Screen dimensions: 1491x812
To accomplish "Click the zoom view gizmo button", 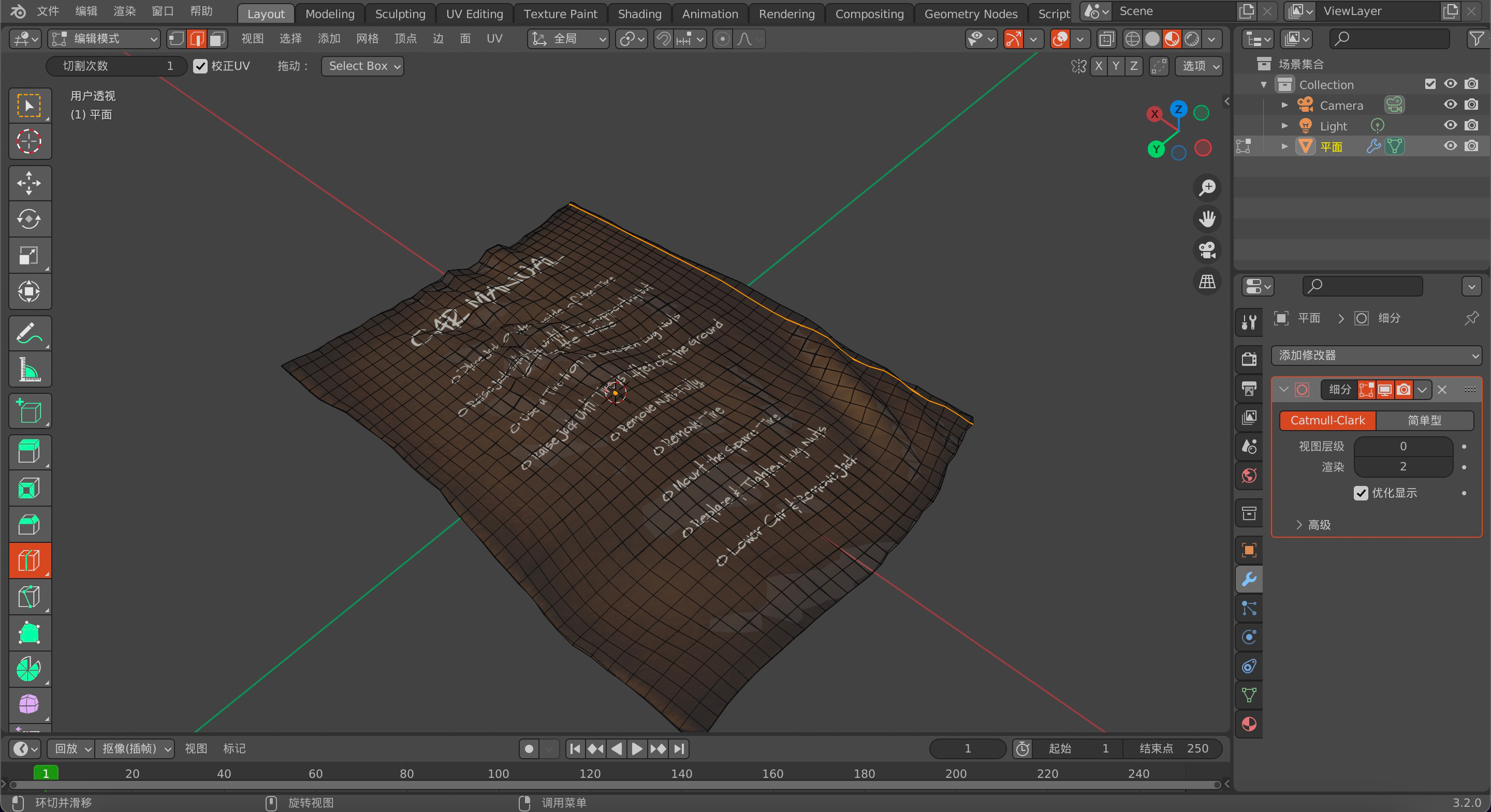I will point(1207,187).
